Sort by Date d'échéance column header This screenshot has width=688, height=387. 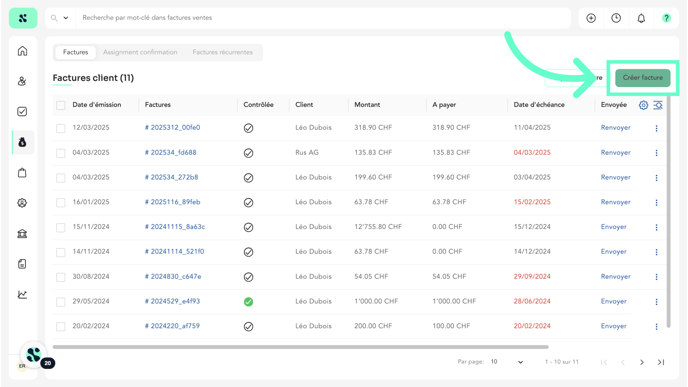[x=539, y=105]
